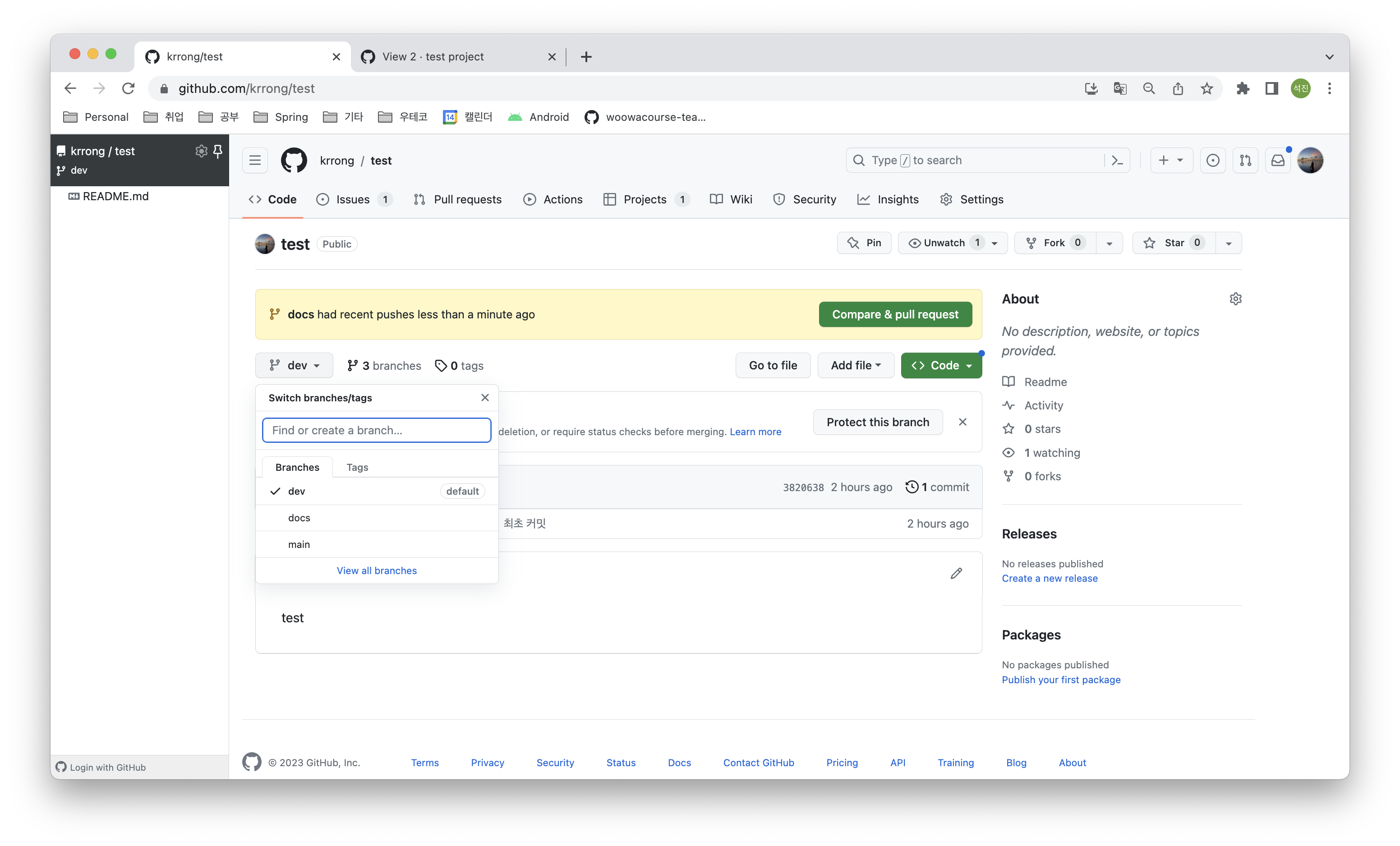
Task: Open the command palette icon in search bar
Action: (1117, 160)
